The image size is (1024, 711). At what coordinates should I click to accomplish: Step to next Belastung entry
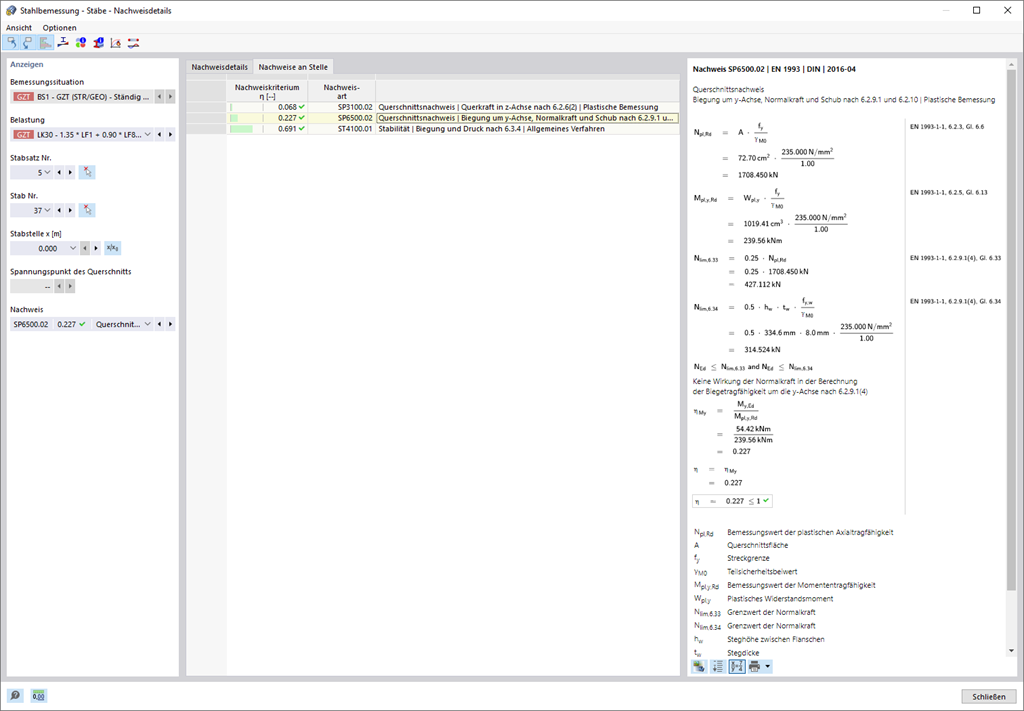click(170, 134)
